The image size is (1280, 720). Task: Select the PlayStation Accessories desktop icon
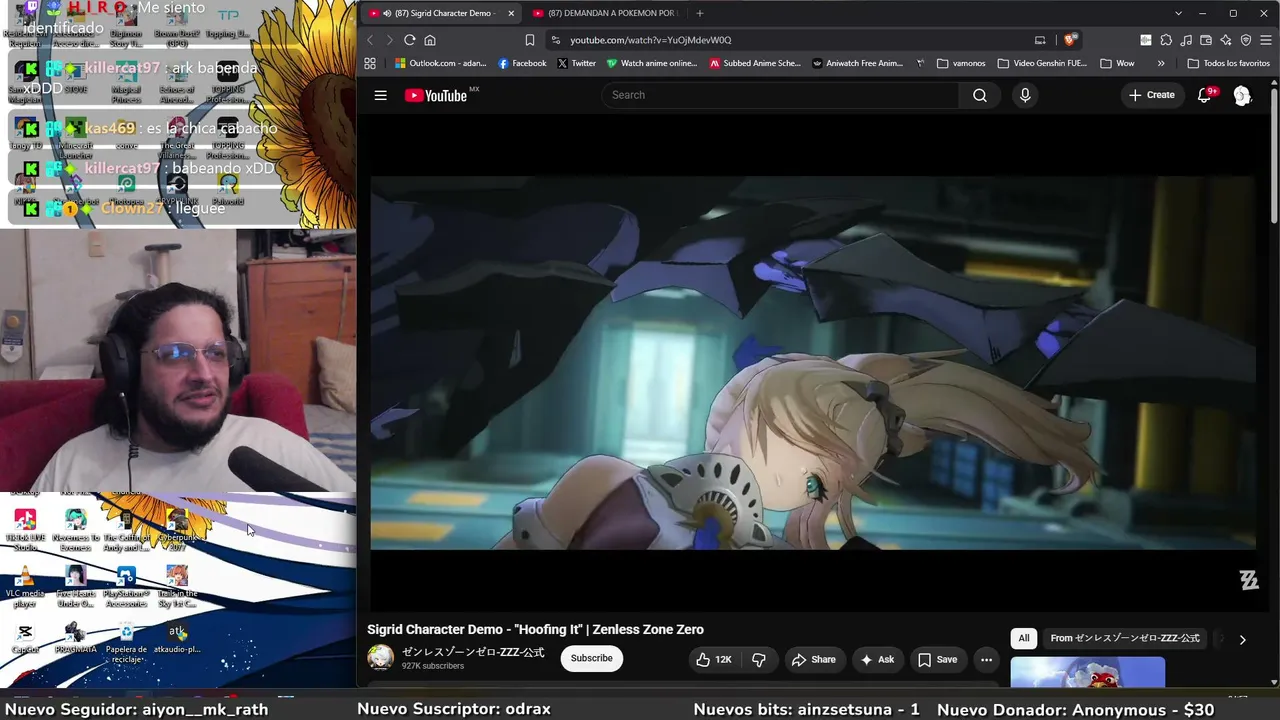(x=126, y=587)
